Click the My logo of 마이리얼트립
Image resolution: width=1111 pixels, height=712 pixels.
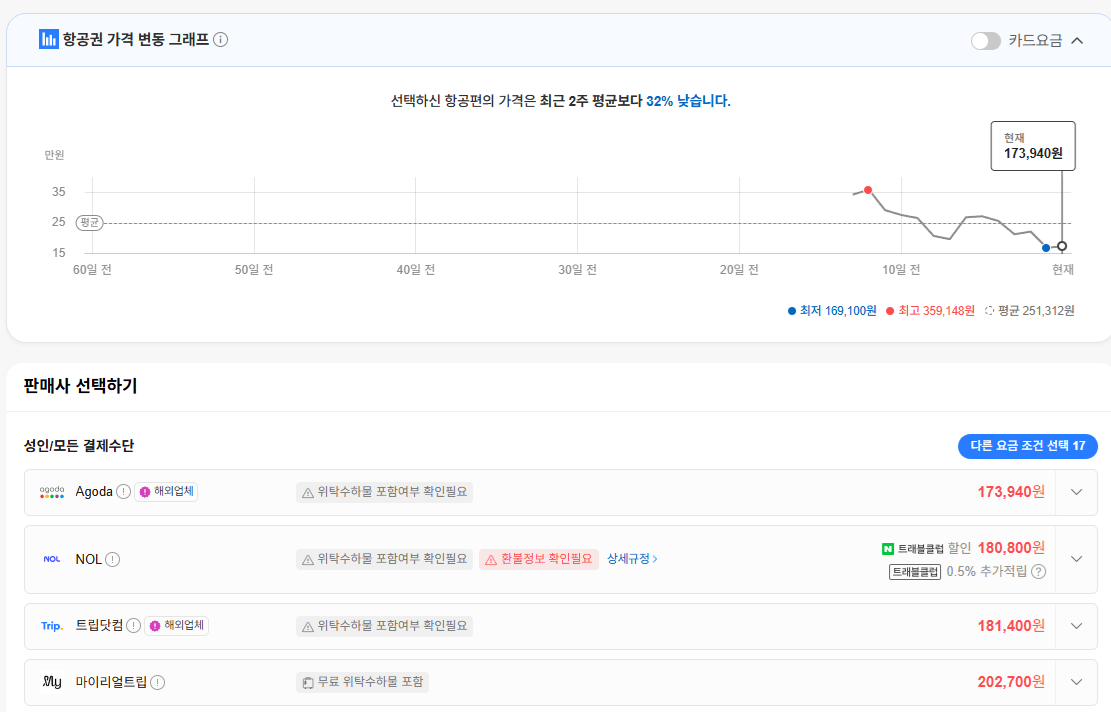[x=52, y=681]
